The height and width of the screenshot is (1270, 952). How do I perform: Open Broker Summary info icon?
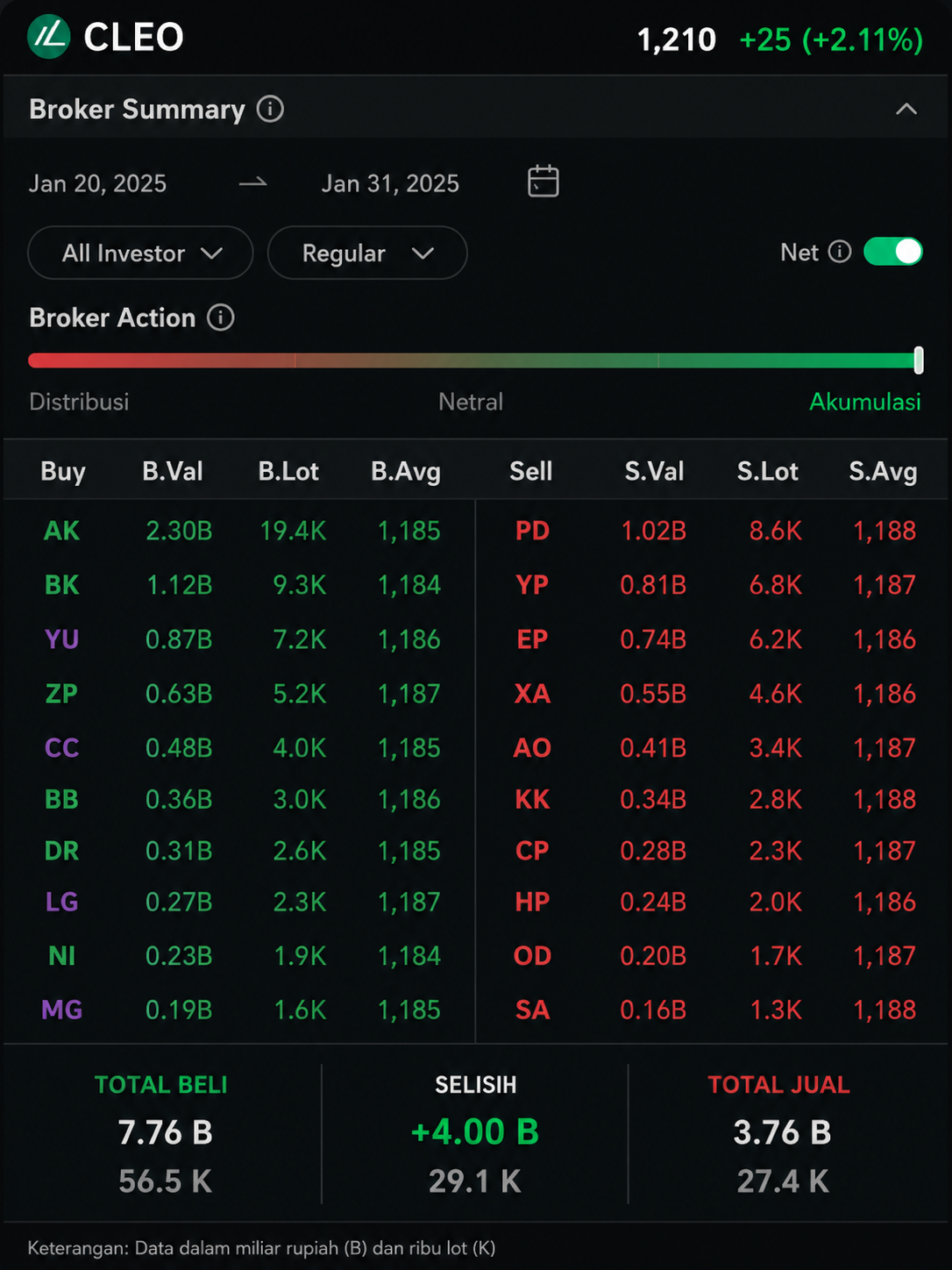(x=270, y=110)
